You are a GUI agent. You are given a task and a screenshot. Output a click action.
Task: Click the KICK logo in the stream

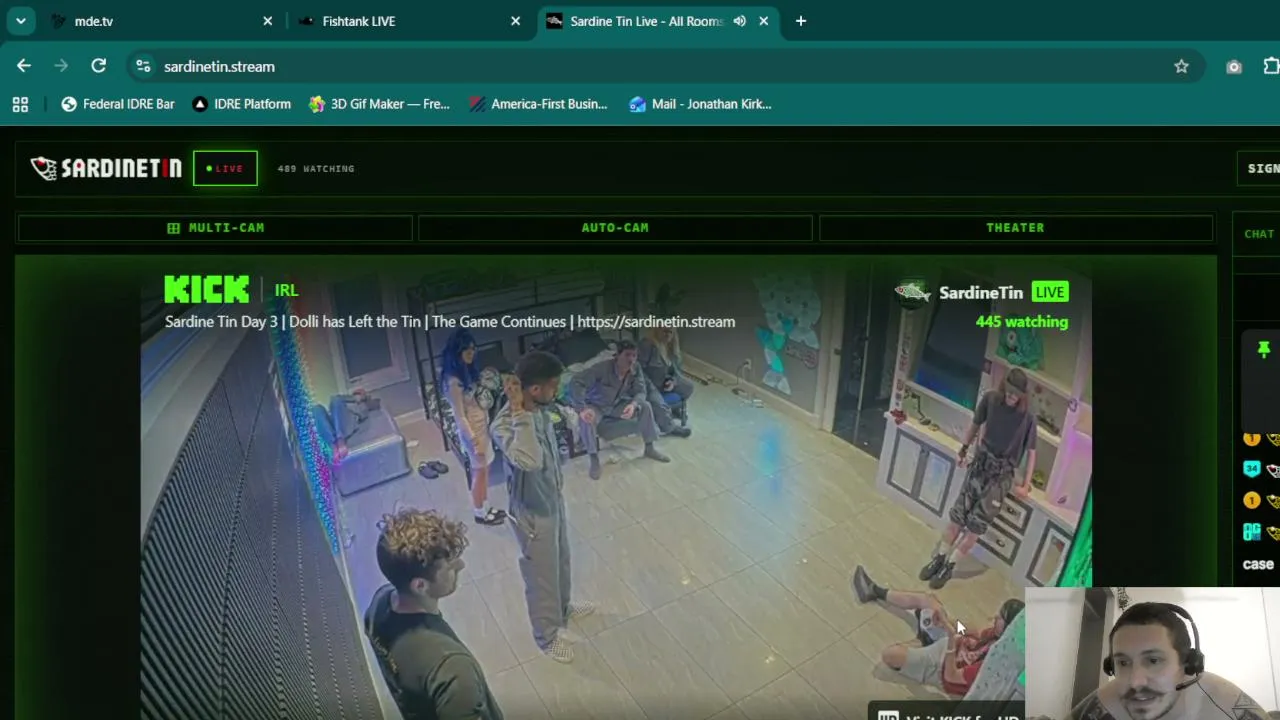pos(206,290)
